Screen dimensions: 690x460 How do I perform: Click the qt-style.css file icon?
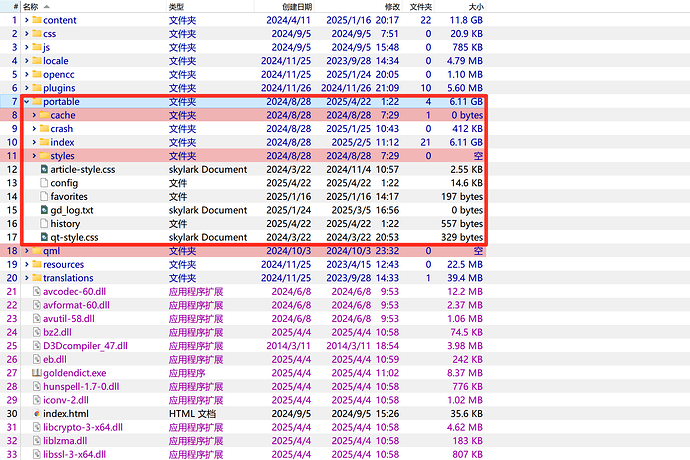44,237
